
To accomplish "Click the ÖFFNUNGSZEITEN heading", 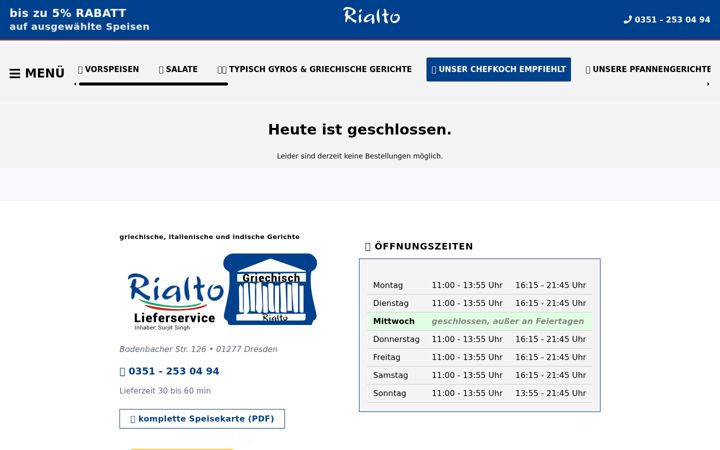I will click(x=423, y=246).
